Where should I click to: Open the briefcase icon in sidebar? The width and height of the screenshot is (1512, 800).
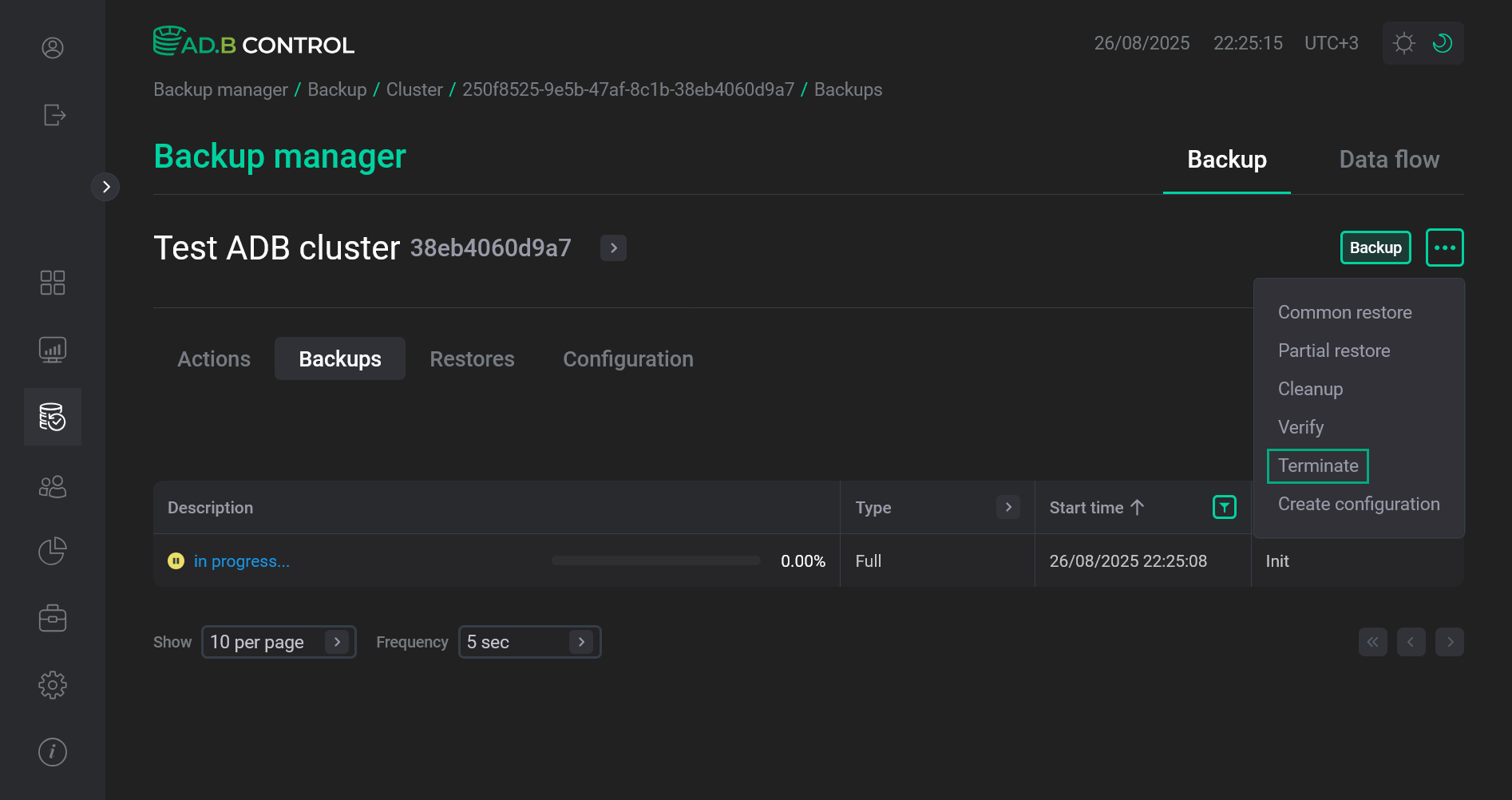(53, 618)
